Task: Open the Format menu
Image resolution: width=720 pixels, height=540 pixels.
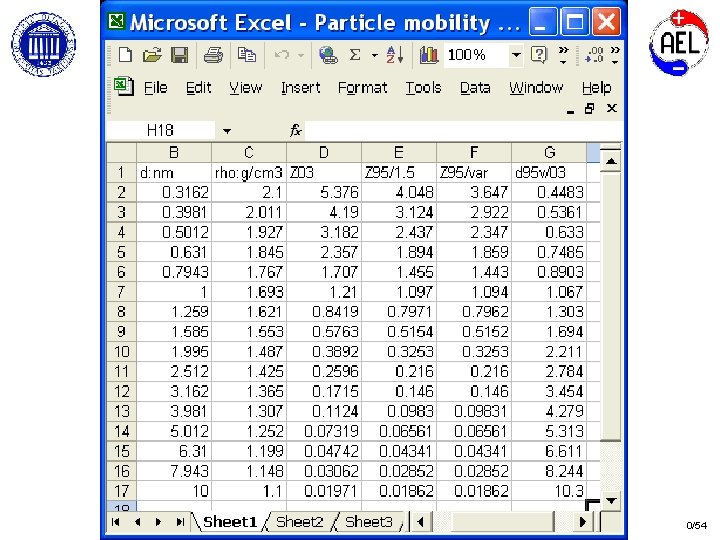Action: click(x=363, y=87)
